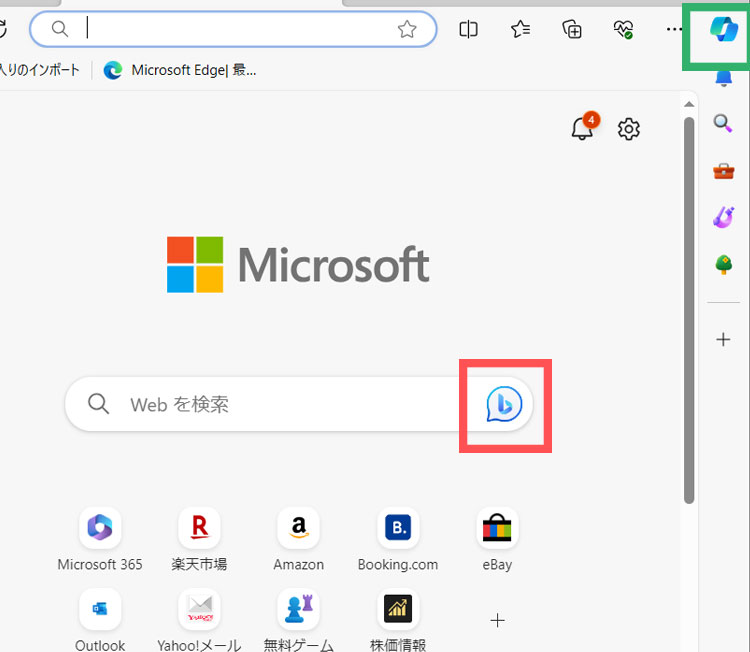Click the Microsoft logo
The image size is (750, 652).
(x=298, y=264)
